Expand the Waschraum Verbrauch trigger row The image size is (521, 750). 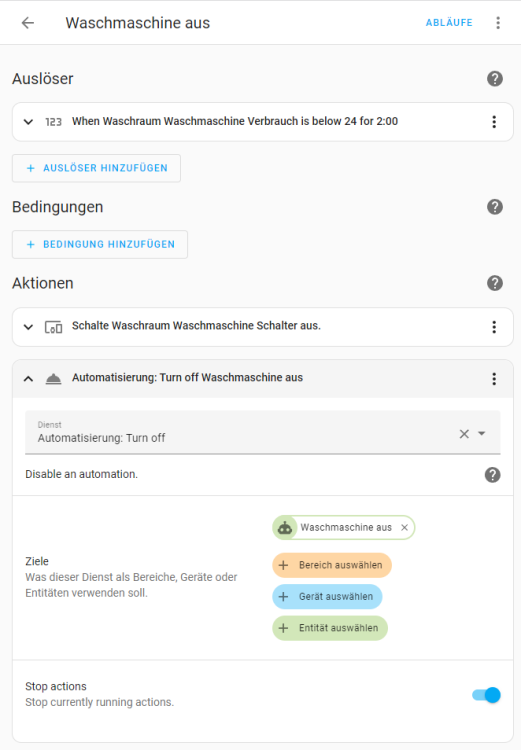(x=28, y=121)
